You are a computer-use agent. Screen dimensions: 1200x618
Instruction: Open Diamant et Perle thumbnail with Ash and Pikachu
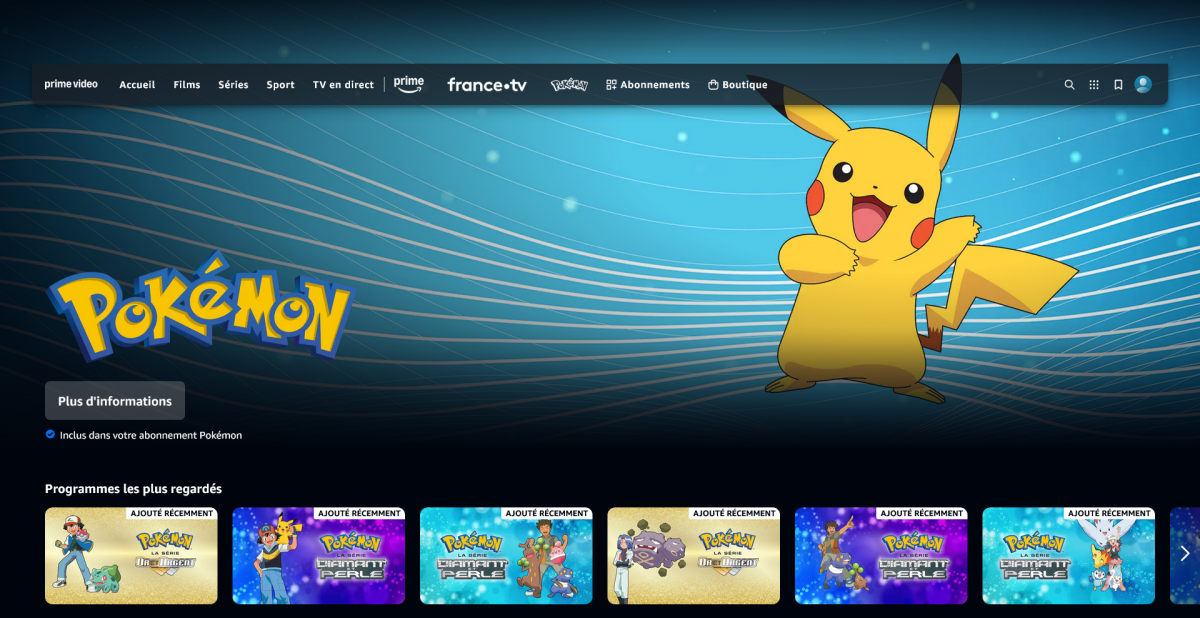click(319, 556)
